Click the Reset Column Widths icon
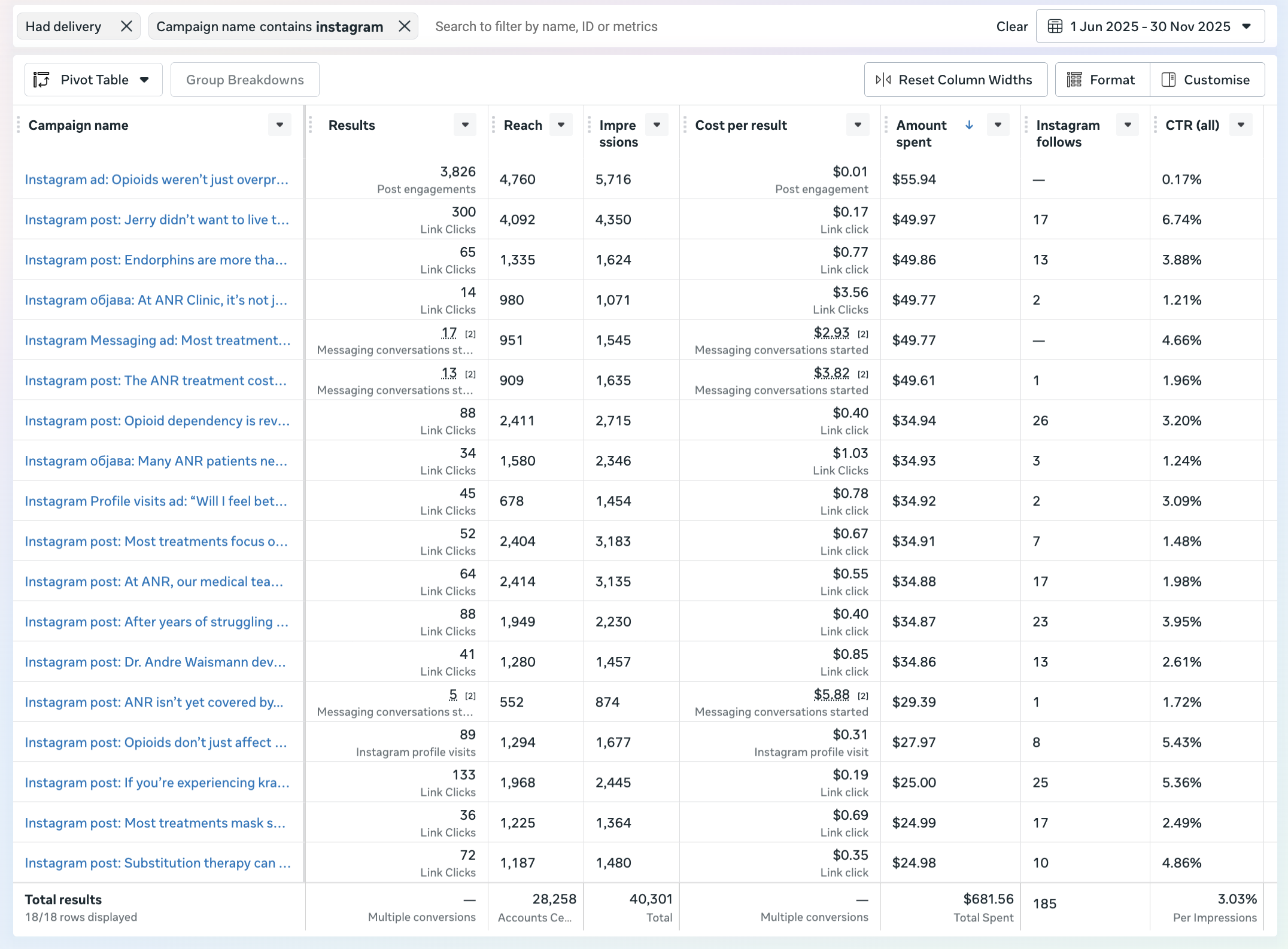The image size is (1288, 949). tap(883, 80)
